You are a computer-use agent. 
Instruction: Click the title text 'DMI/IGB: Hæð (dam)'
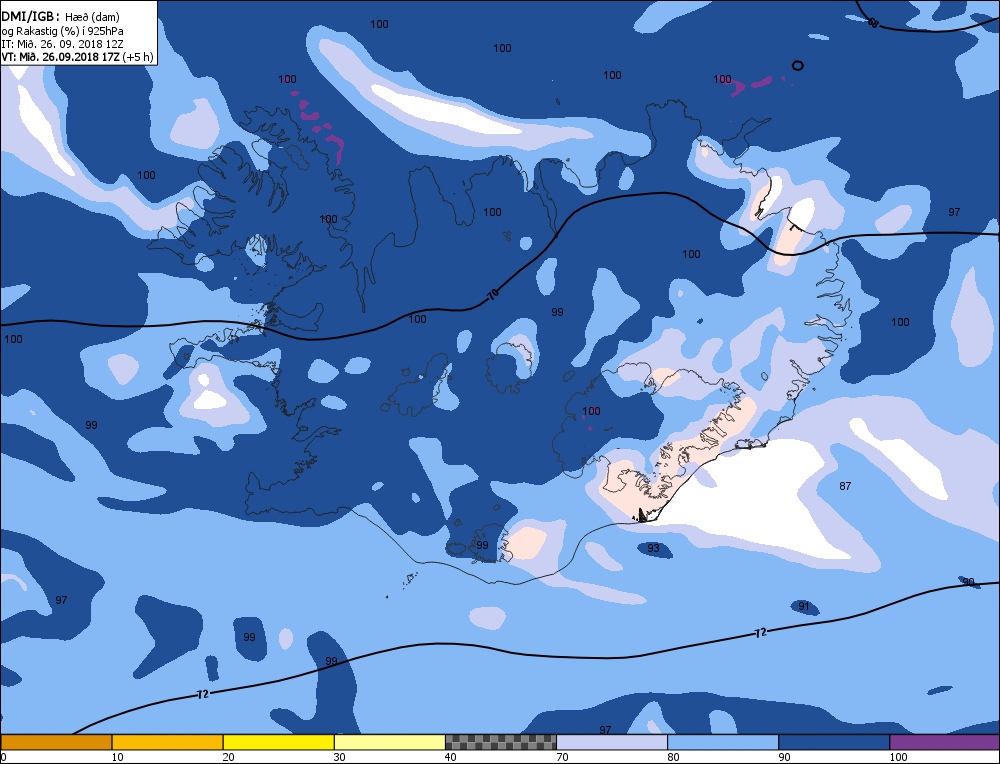(x=61, y=17)
